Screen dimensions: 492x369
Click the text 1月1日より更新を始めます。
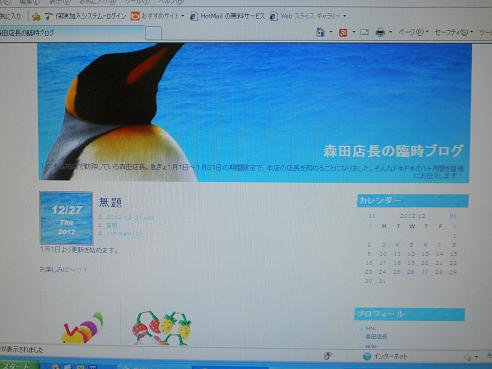click(x=79, y=250)
